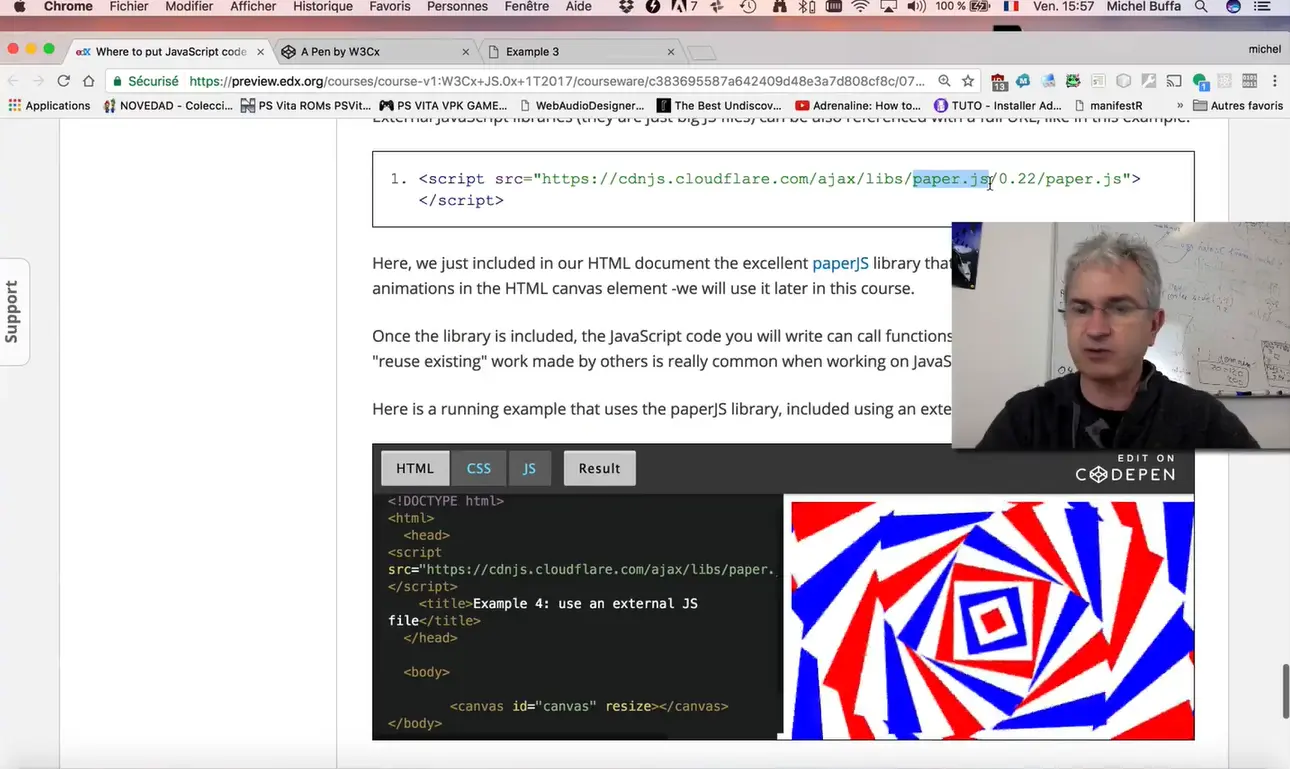
Task: Open 'Adrenaline: How to...' YouTube bookmark
Action: pos(858,105)
